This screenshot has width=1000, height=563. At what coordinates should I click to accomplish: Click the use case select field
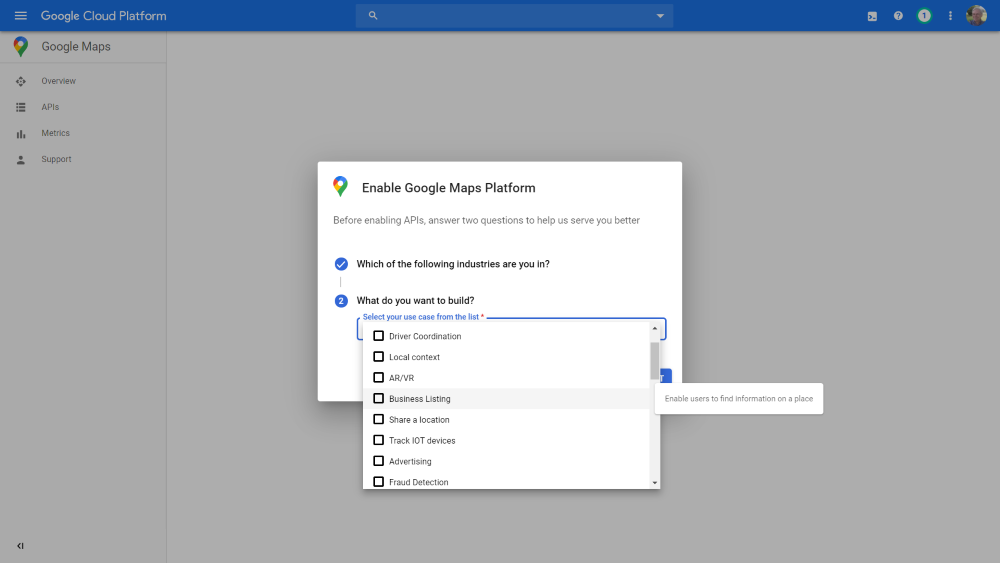point(511,328)
